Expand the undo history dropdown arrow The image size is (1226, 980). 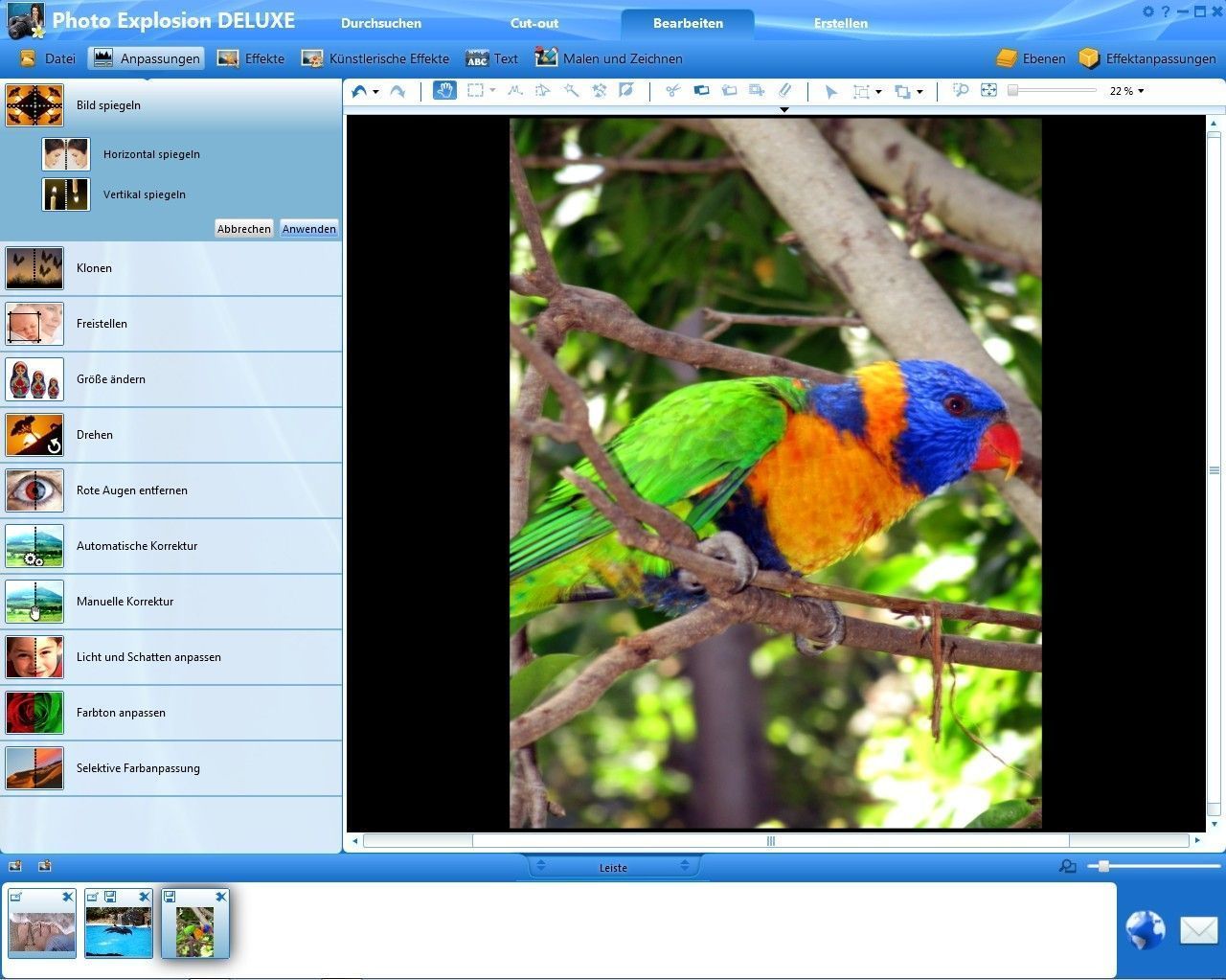[375, 92]
